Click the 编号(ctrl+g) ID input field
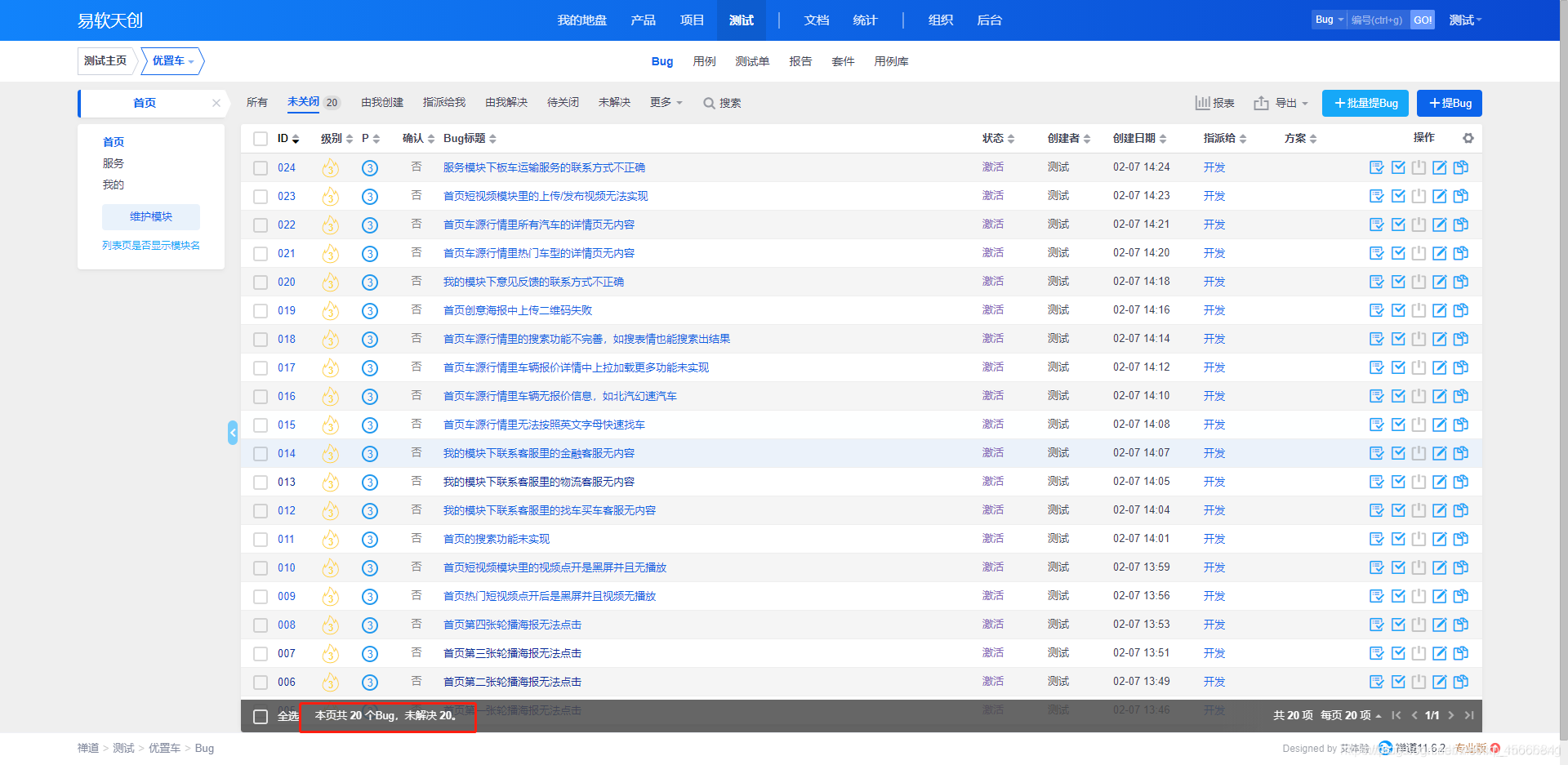 (x=1379, y=20)
